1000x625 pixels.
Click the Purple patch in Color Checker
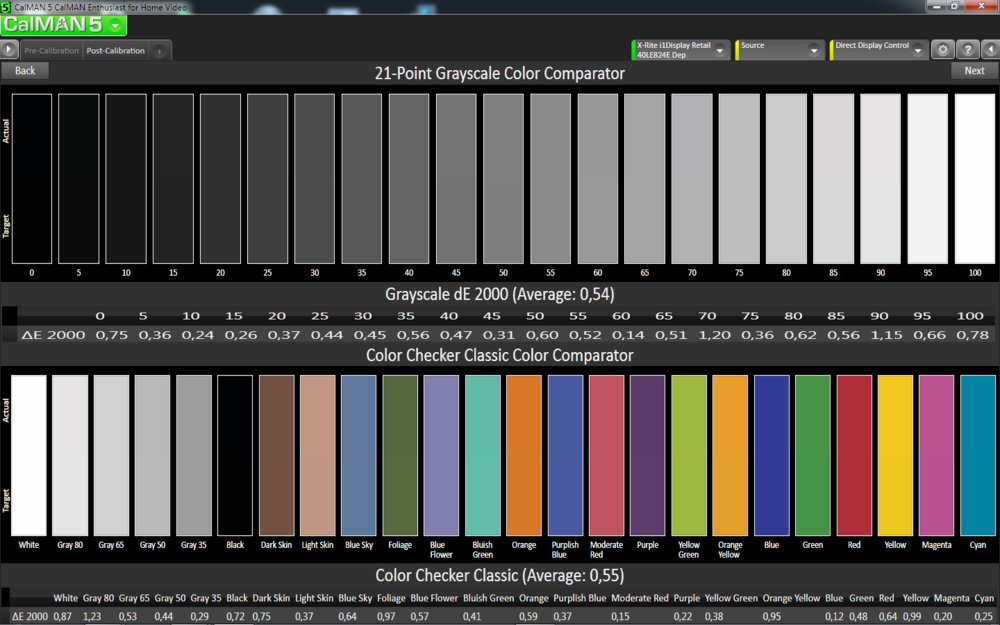coord(647,453)
